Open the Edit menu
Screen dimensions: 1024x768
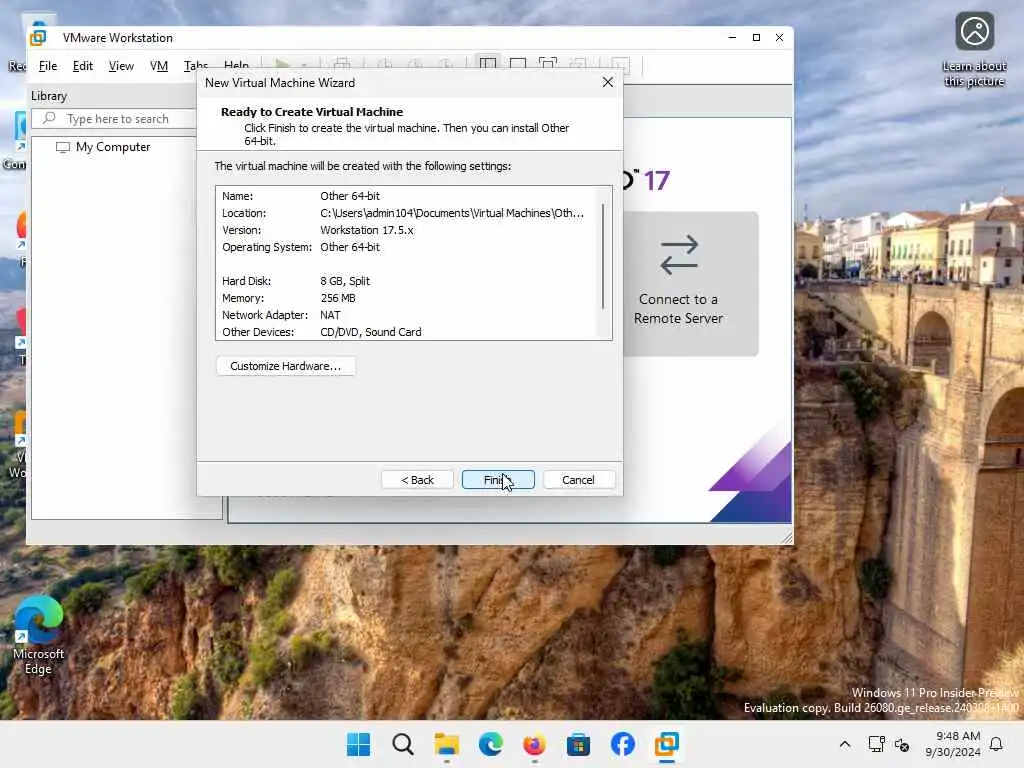coord(82,66)
